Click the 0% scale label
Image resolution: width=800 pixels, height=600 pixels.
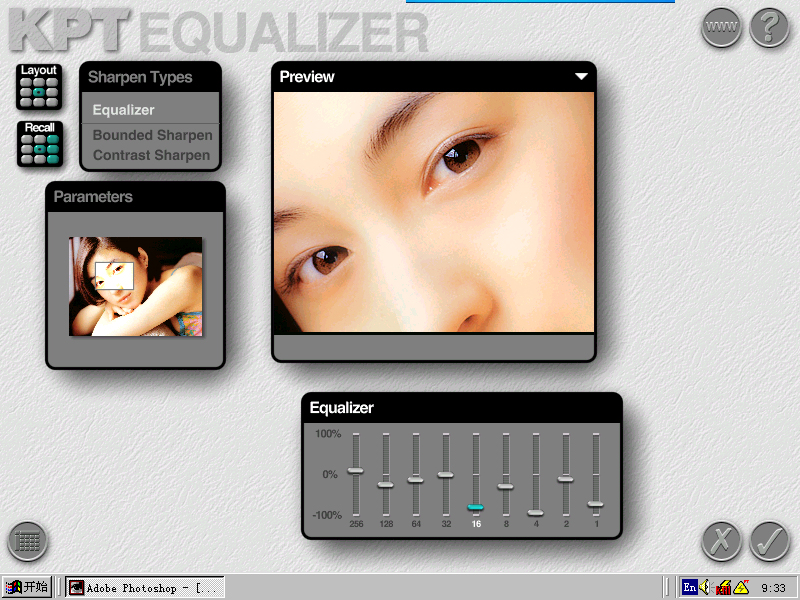(x=330, y=474)
